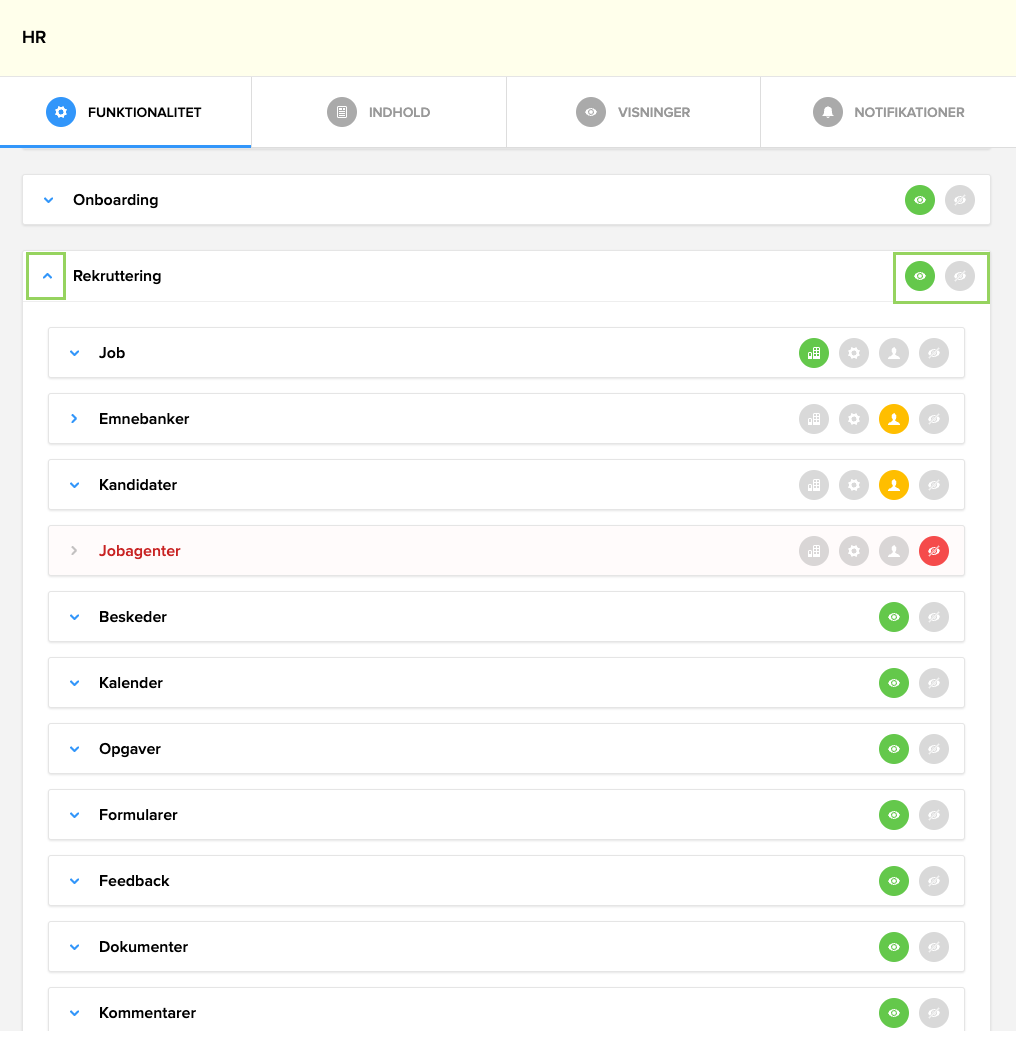Collapse the Rekruttering section

[x=46, y=276]
